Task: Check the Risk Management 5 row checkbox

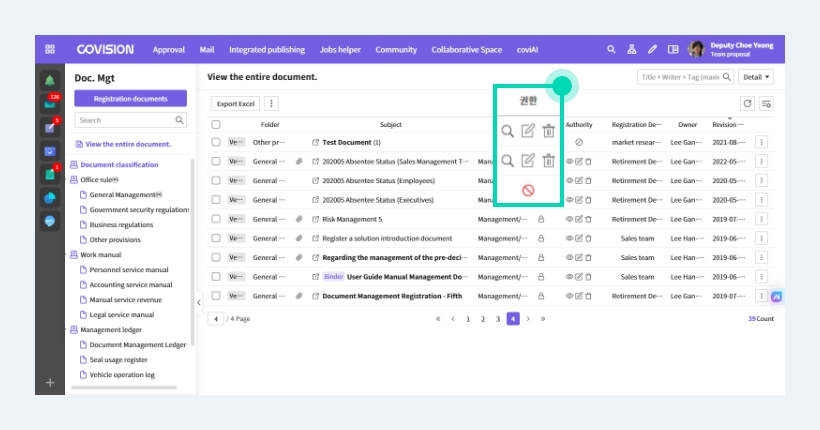Action: (216, 219)
